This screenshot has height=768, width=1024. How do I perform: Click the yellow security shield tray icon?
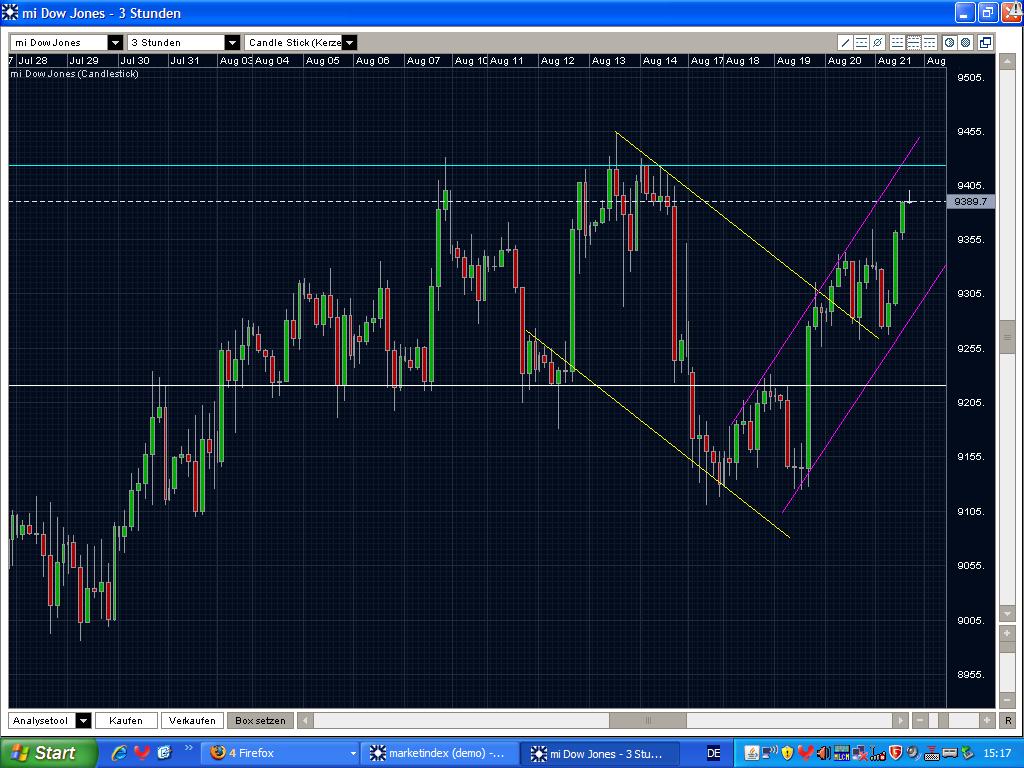pos(788,753)
